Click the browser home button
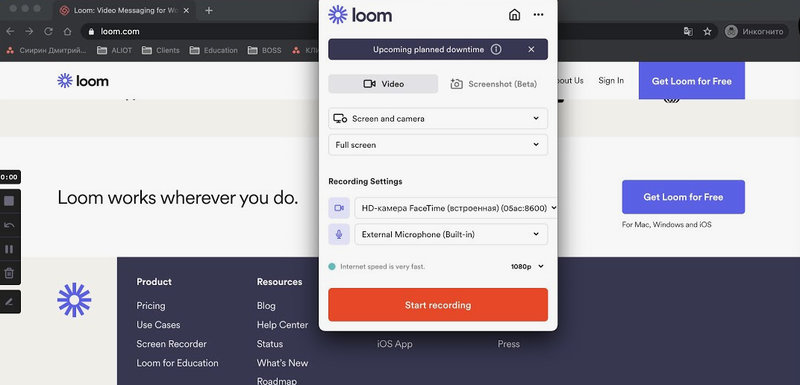800x385 pixels. pyautogui.click(x=67, y=32)
